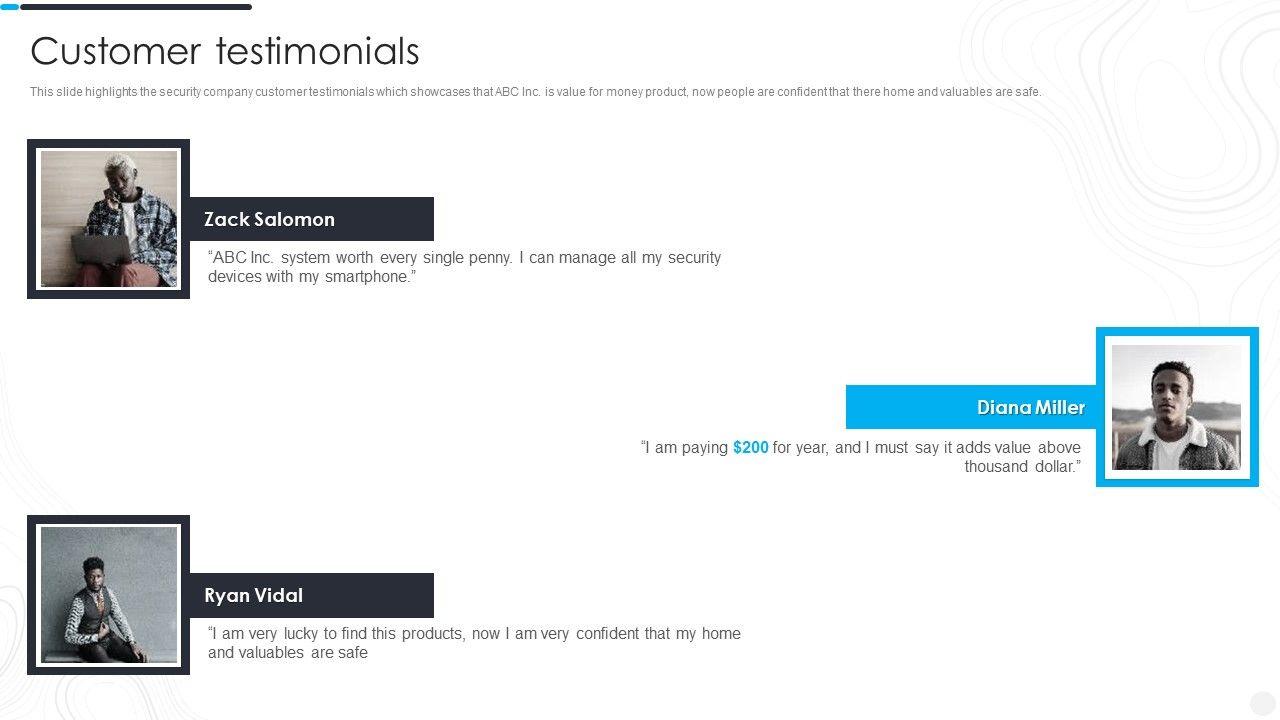
Task: Click the highlighted $200 amount
Action: (x=750, y=448)
